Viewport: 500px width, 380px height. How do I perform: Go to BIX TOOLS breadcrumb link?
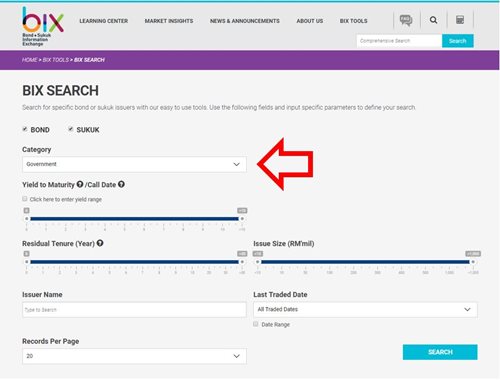pyautogui.click(x=56, y=60)
